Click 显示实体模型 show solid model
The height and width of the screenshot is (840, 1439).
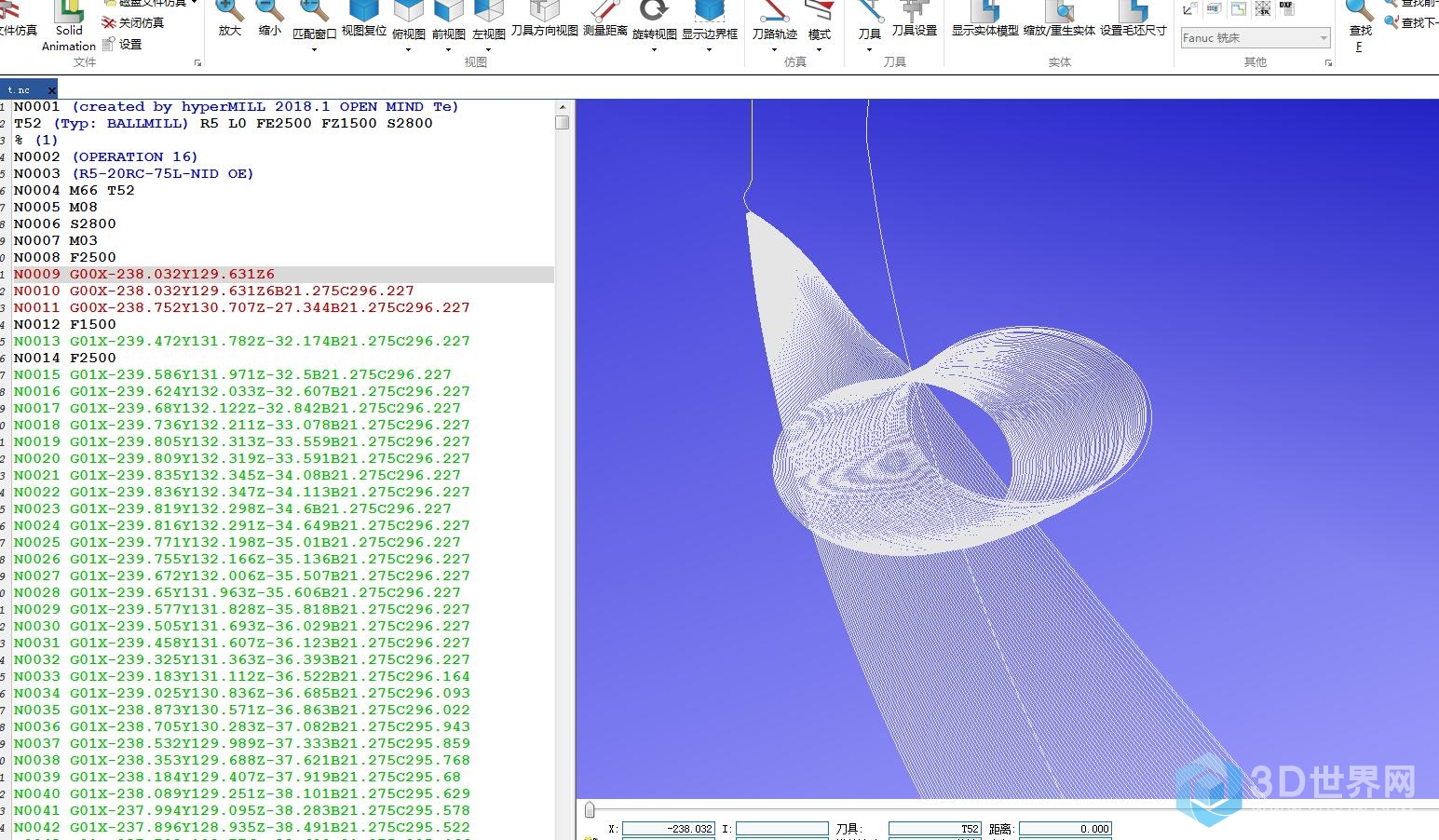click(x=985, y=19)
